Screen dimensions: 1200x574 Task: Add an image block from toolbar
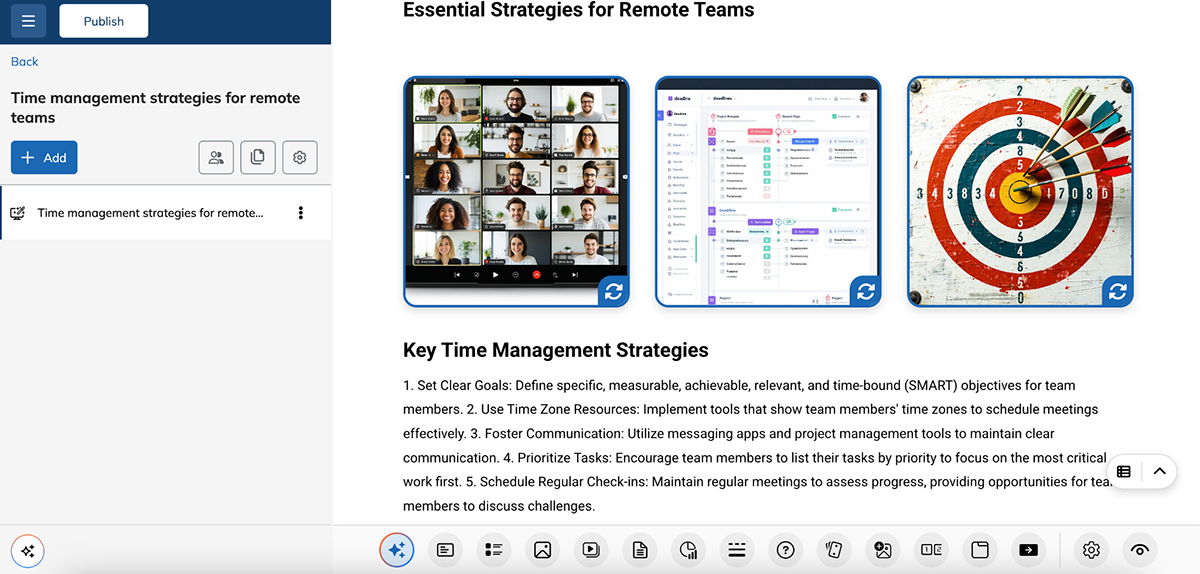[542, 549]
